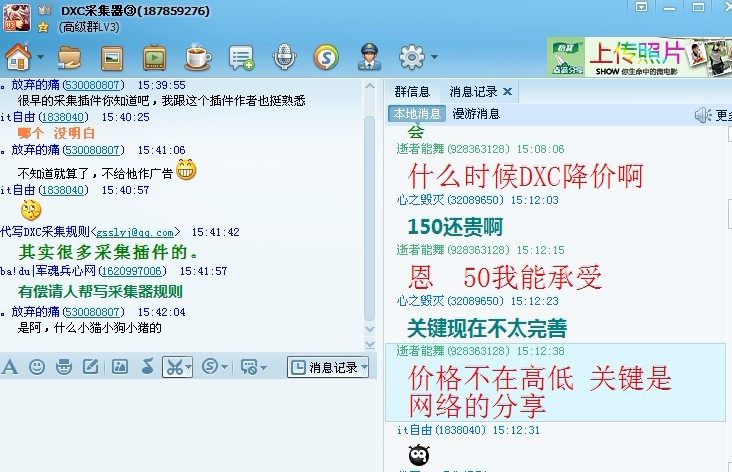
Task: Select message 150还贵啊
Action: (455, 227)
